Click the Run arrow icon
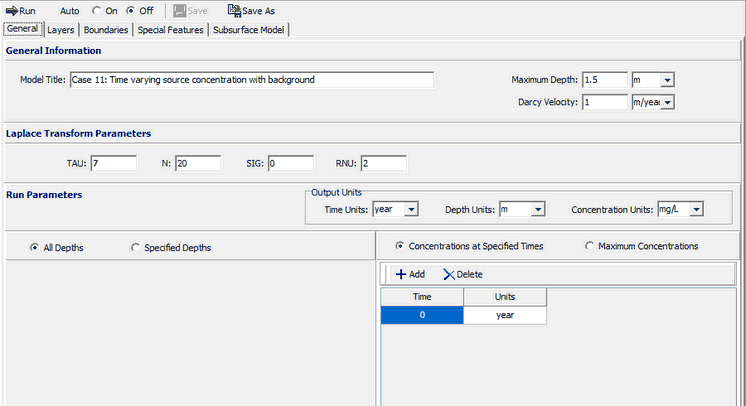Image resolution: width=746 pixels, height=406 pixels. click(x=12, y=10)
